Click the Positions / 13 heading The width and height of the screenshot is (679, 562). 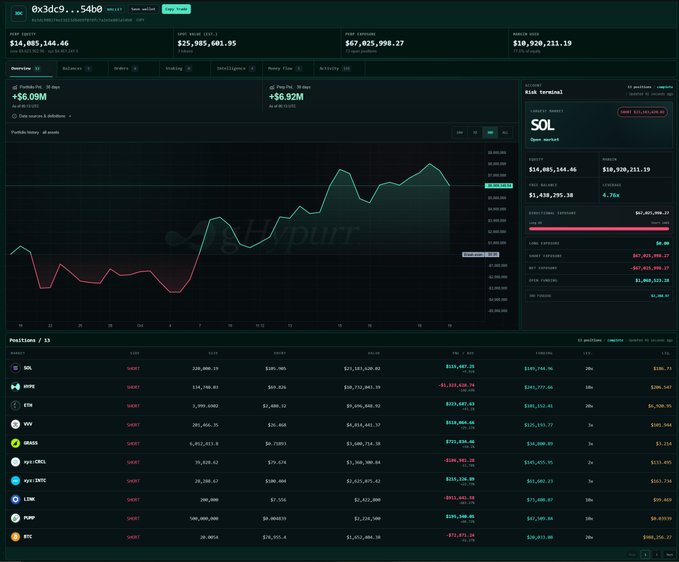tap(30, 340)
